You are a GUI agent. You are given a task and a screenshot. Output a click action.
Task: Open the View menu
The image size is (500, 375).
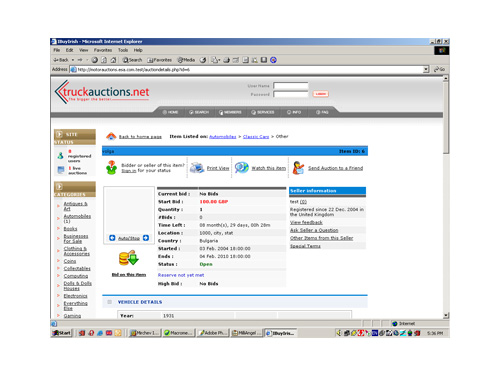(83, 50)
